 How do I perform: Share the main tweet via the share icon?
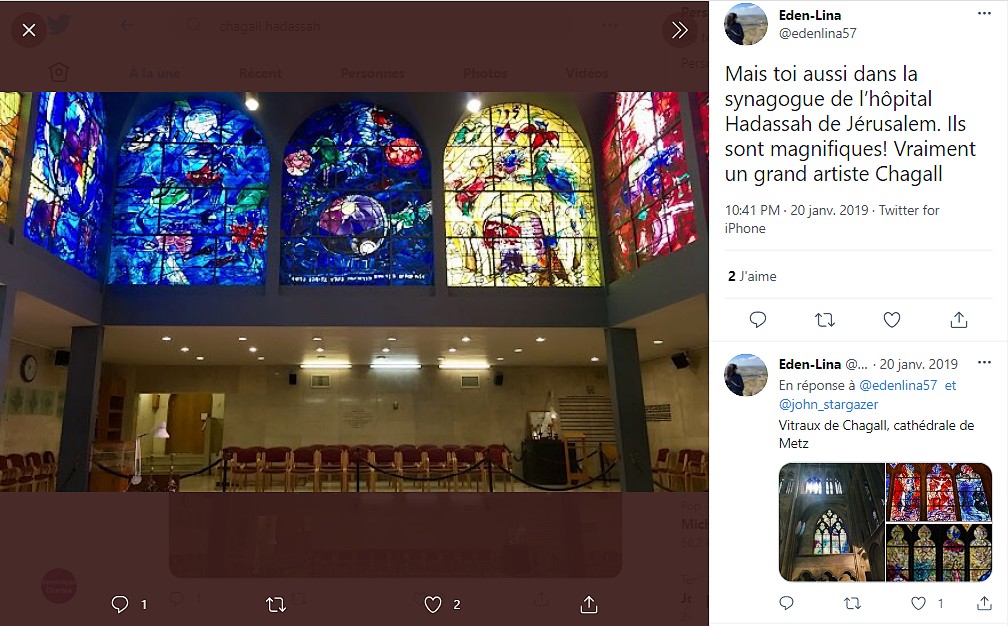958,319
